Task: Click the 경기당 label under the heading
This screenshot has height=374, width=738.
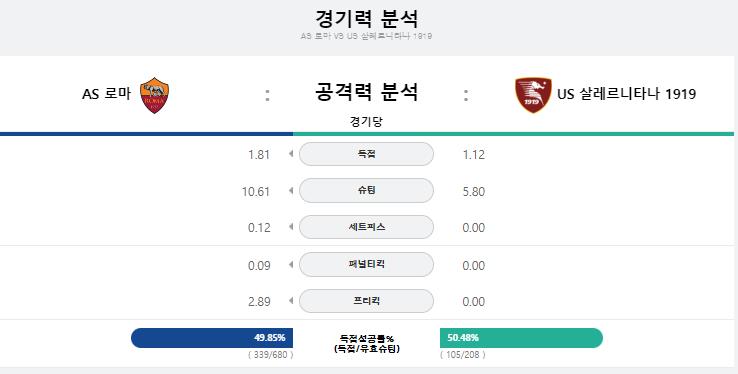Action: 366,121
